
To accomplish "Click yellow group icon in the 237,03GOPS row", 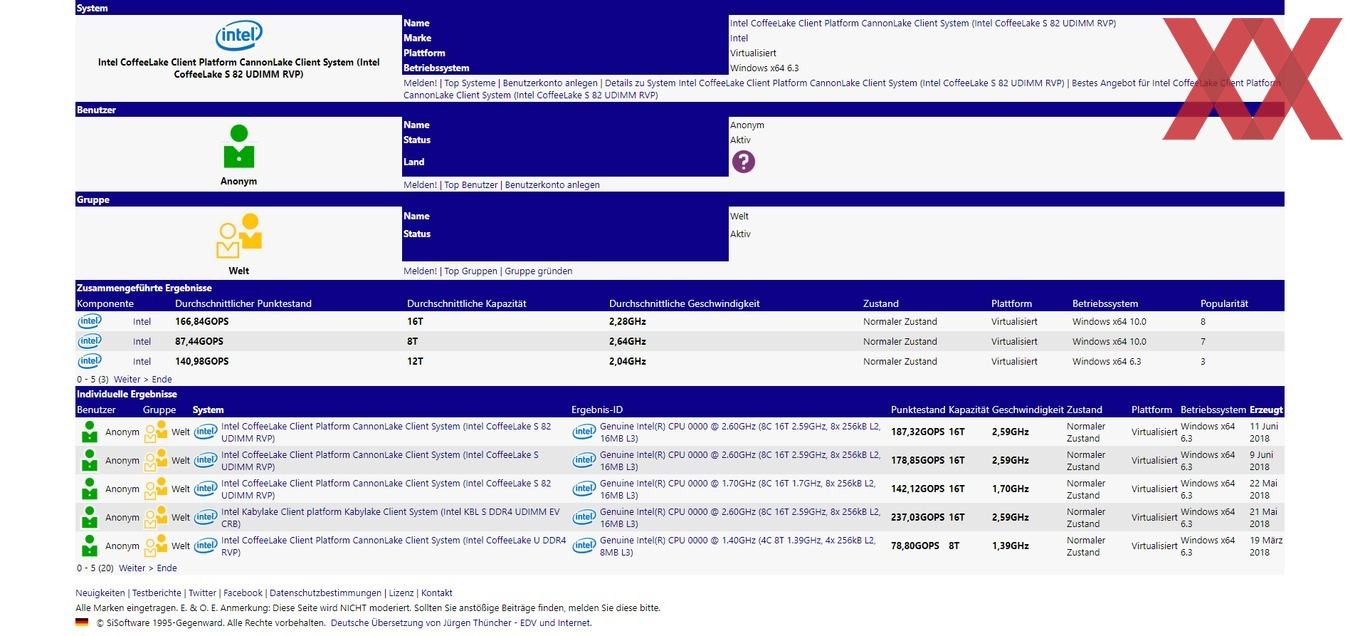I will click(x=155, y=517).
